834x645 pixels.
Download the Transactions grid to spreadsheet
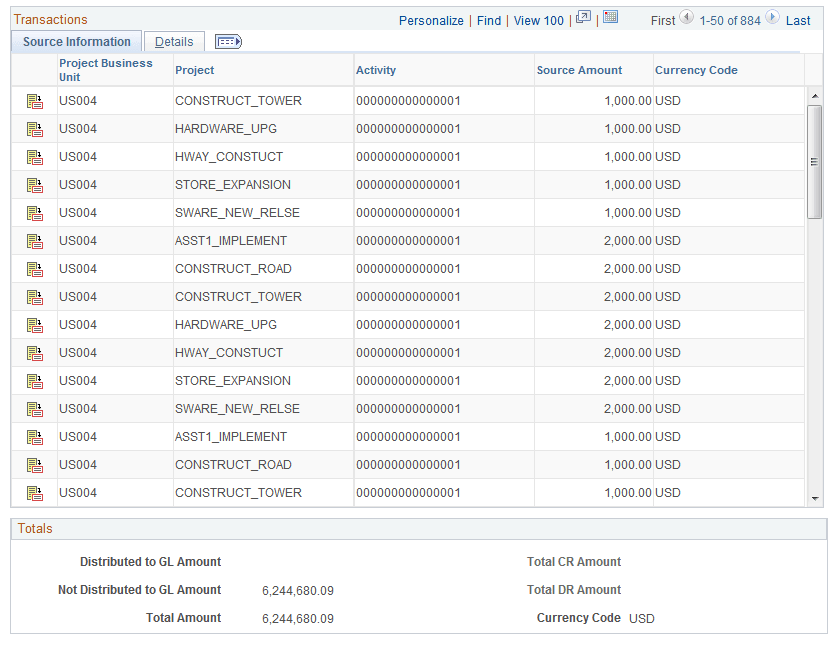coord(609,19)
